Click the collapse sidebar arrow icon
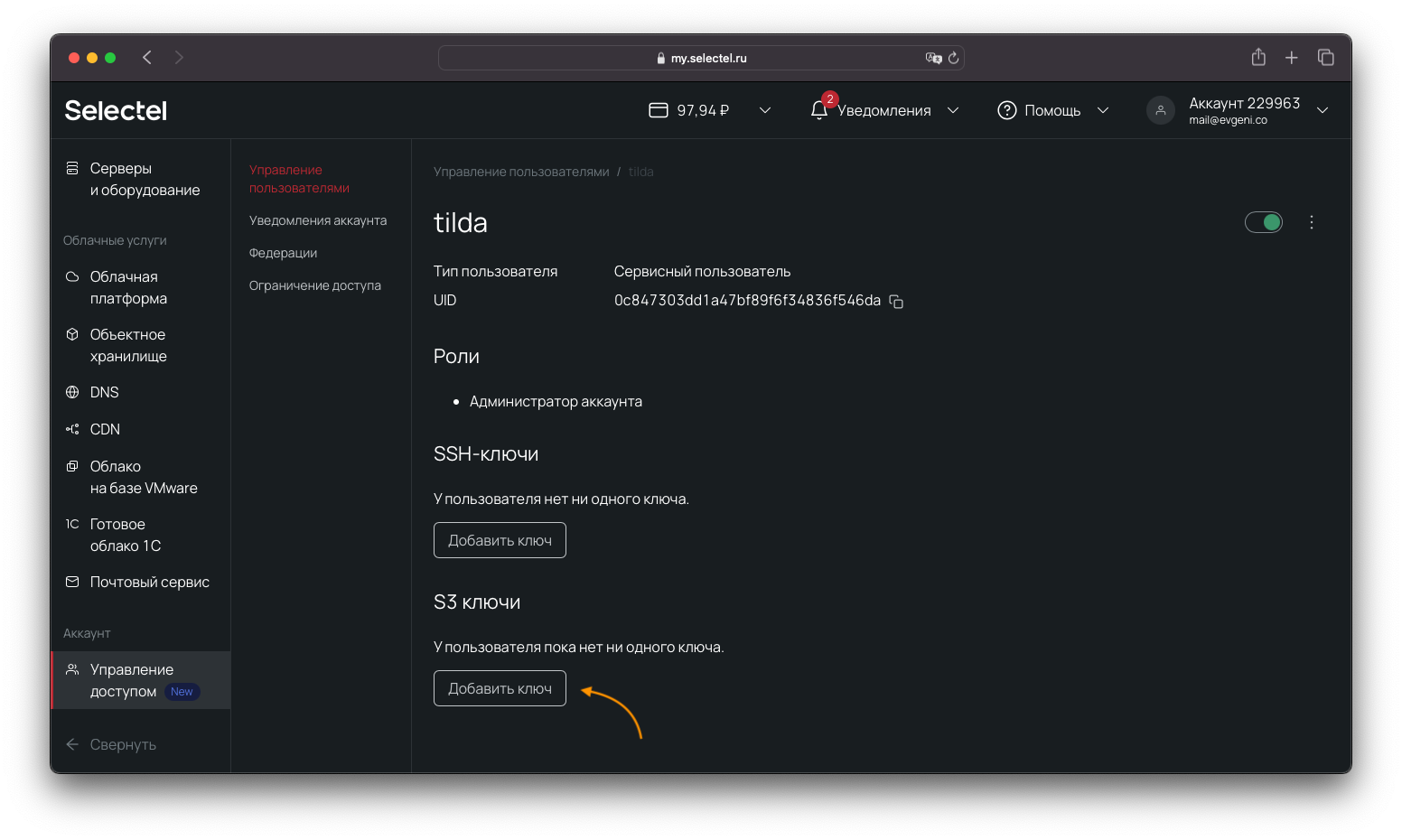 (72, 744)
